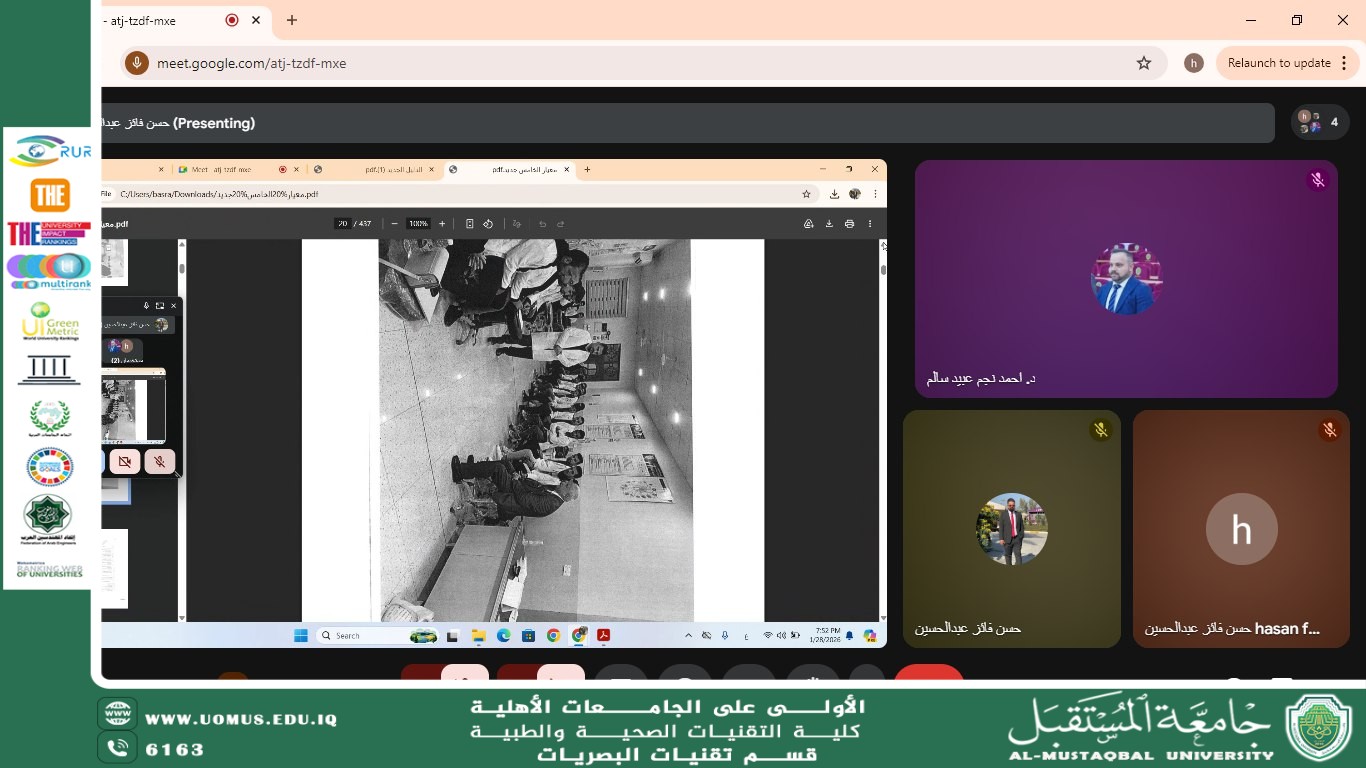Click the muted mic badge on hasan's tile
This screenshot has width=1366, height=768.
pyautogui.click(x=1330, y=430)
